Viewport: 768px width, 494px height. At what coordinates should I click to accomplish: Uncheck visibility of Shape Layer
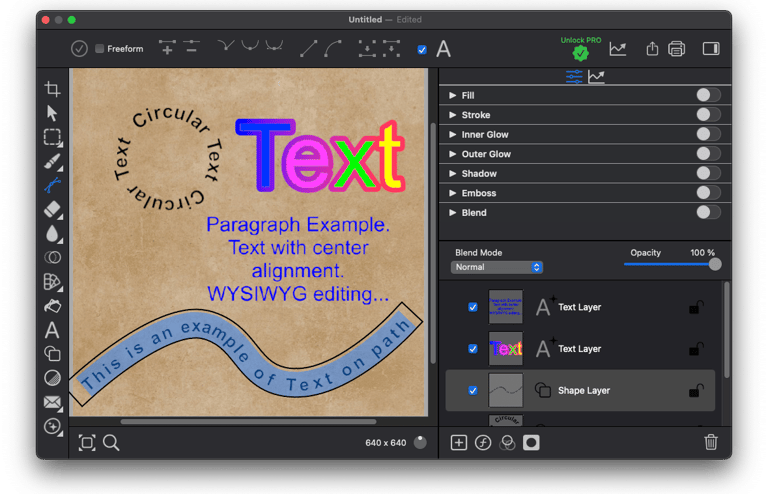point(473,390)
